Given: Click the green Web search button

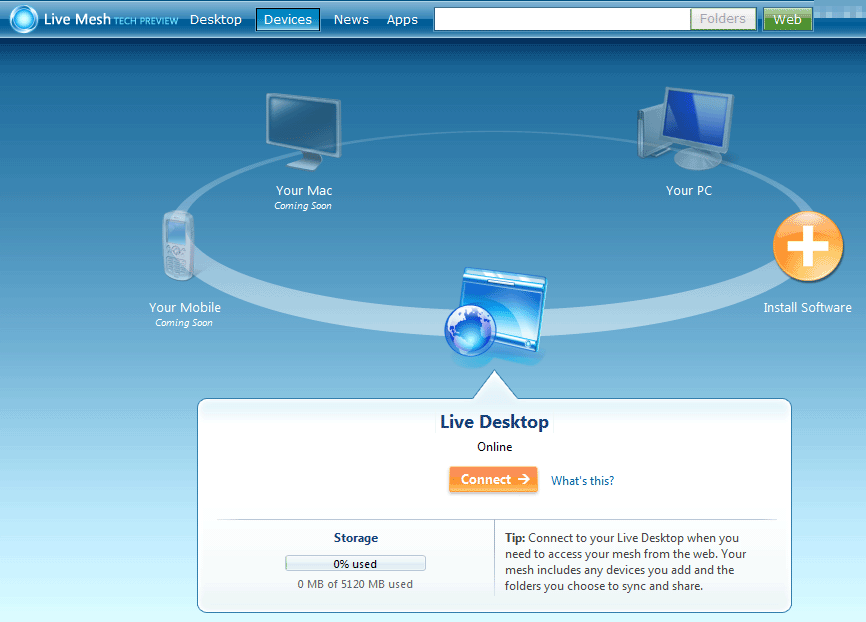Looking at the screenshot, I should click(788, 19).
